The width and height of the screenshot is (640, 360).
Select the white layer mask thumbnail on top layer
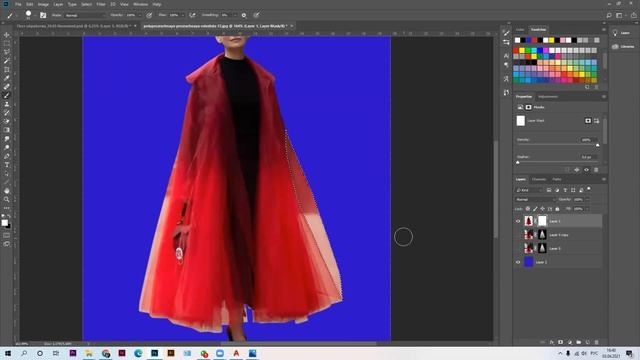tap(542, 221)
